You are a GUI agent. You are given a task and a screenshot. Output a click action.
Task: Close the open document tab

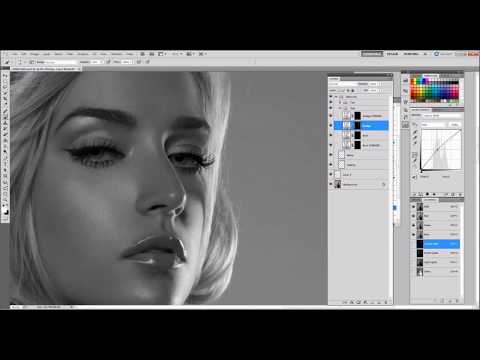pyautogui.click(x=79, y=68)
